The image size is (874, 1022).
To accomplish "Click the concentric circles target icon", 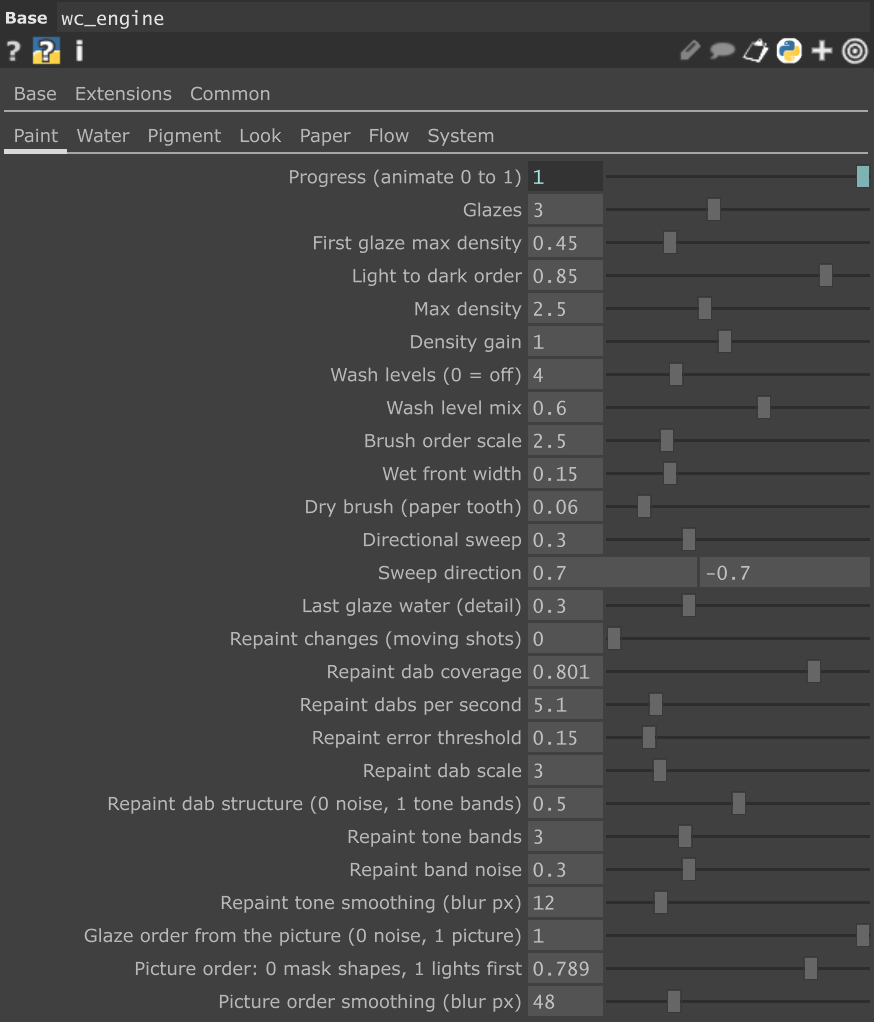I will pos(855,51).
